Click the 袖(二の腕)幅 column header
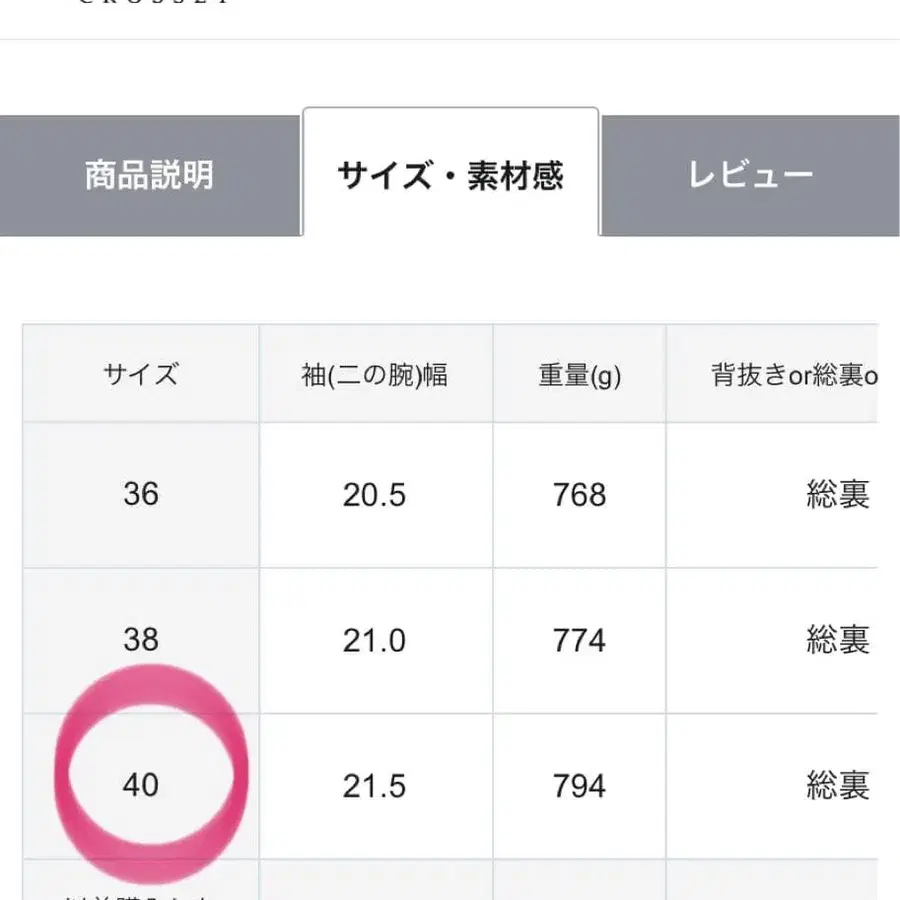The image size is (900, 900). [x=378, y=375]
